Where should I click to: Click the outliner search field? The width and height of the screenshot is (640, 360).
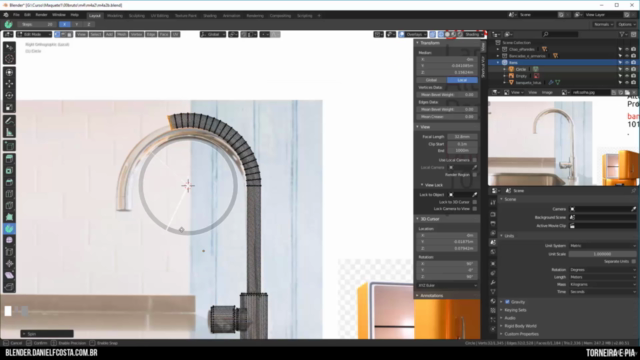(x=560, y=34)
